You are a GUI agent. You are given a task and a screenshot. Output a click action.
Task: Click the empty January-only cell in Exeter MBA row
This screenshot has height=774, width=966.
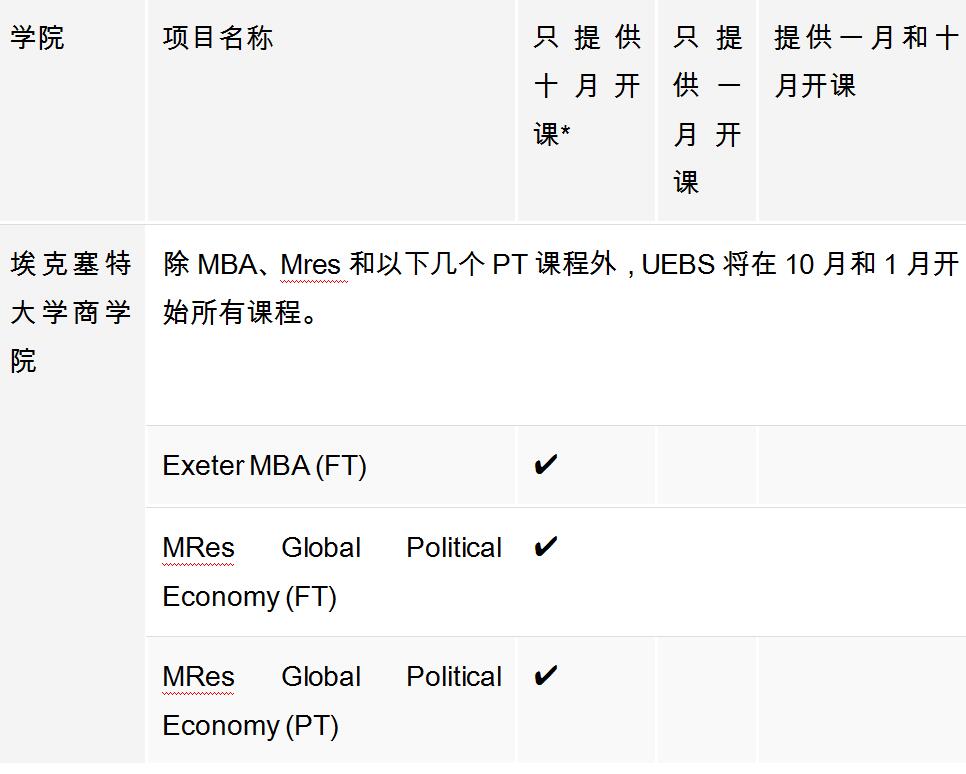click(x=707, y=466)
